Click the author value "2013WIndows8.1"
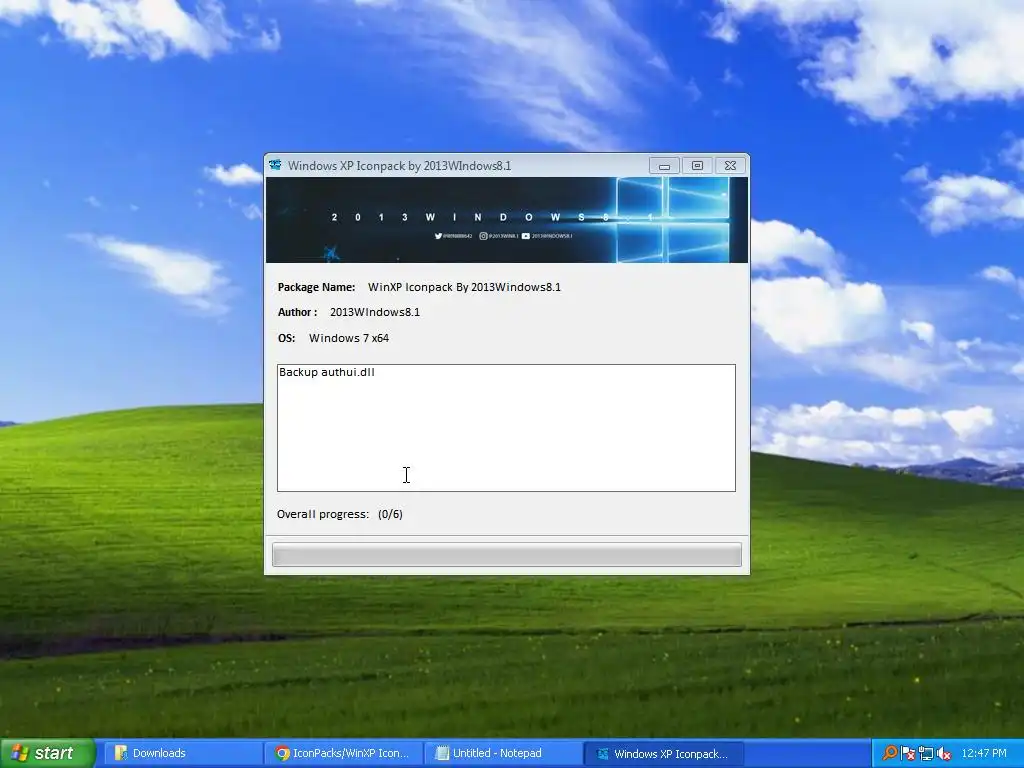1024x768 pixels. pos(375,312)
